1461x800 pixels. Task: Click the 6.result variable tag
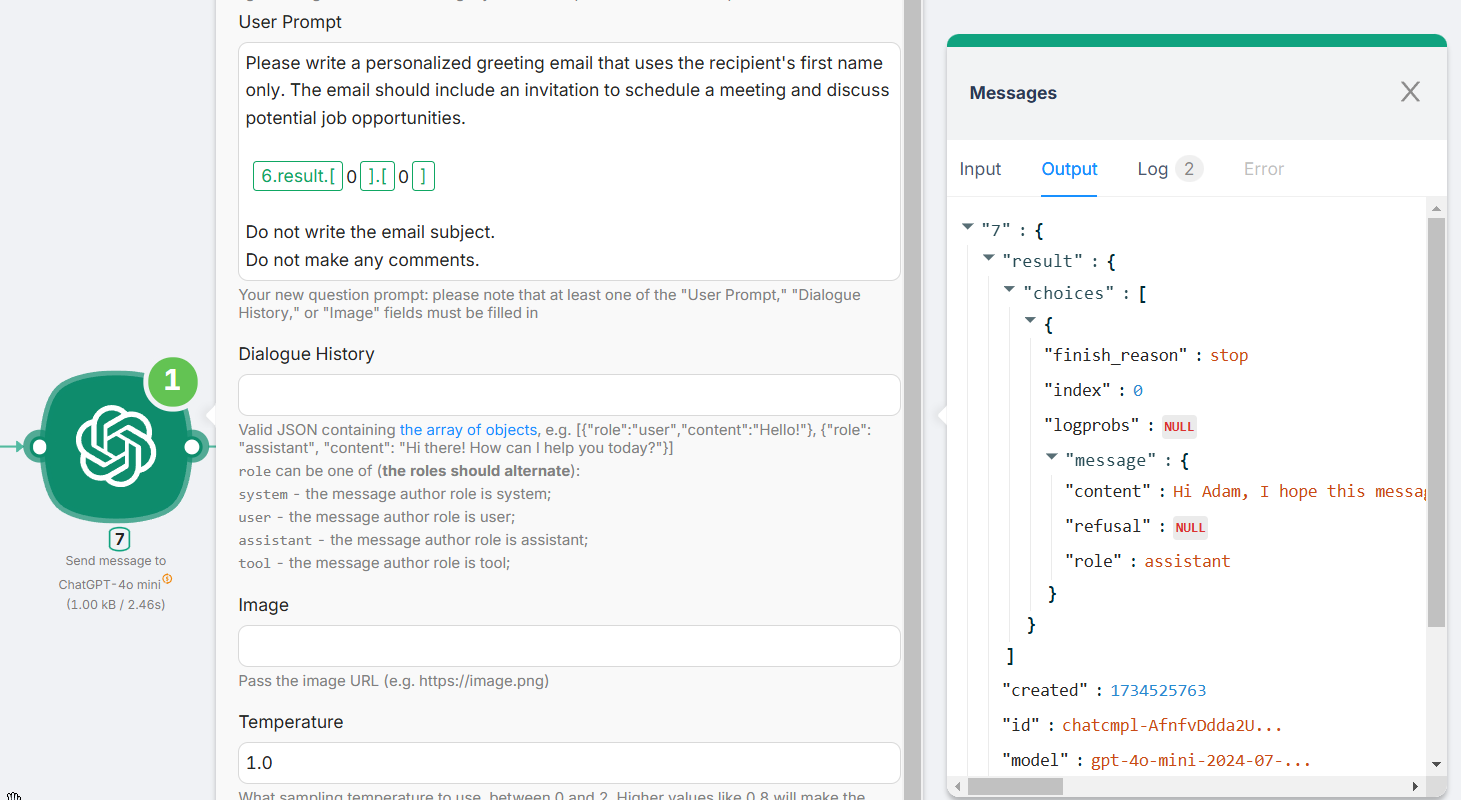pos(298,177)
